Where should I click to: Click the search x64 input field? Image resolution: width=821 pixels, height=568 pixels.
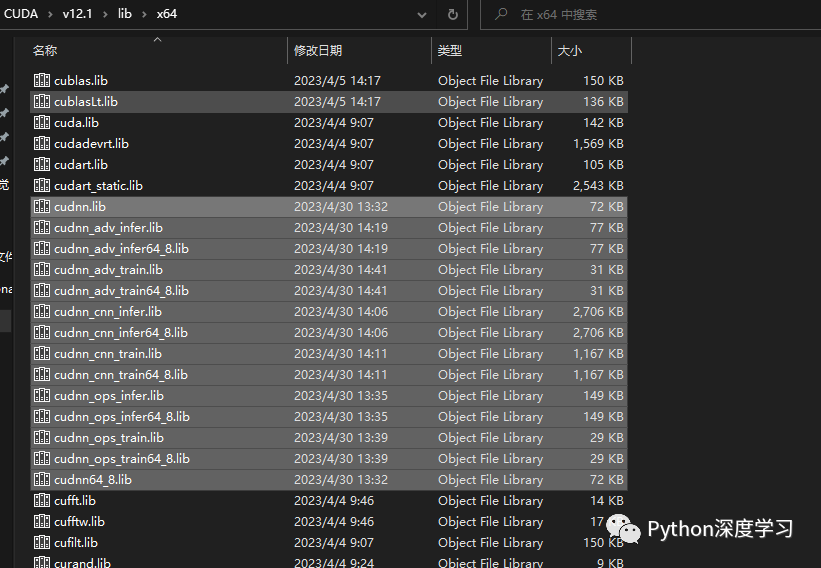(649, 14)
